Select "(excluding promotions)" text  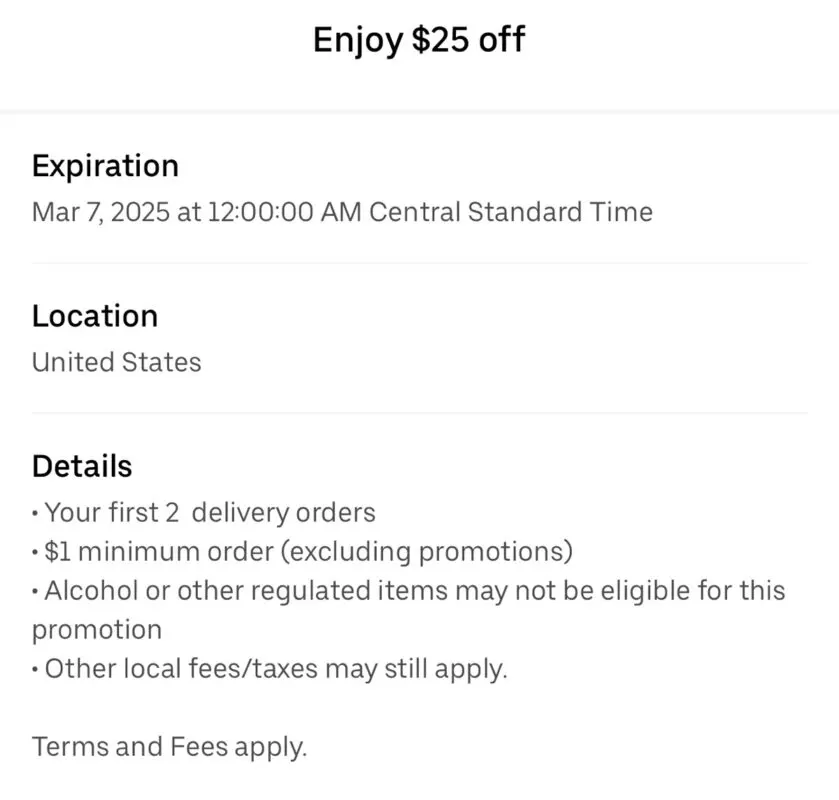click(x=427, y=552)
